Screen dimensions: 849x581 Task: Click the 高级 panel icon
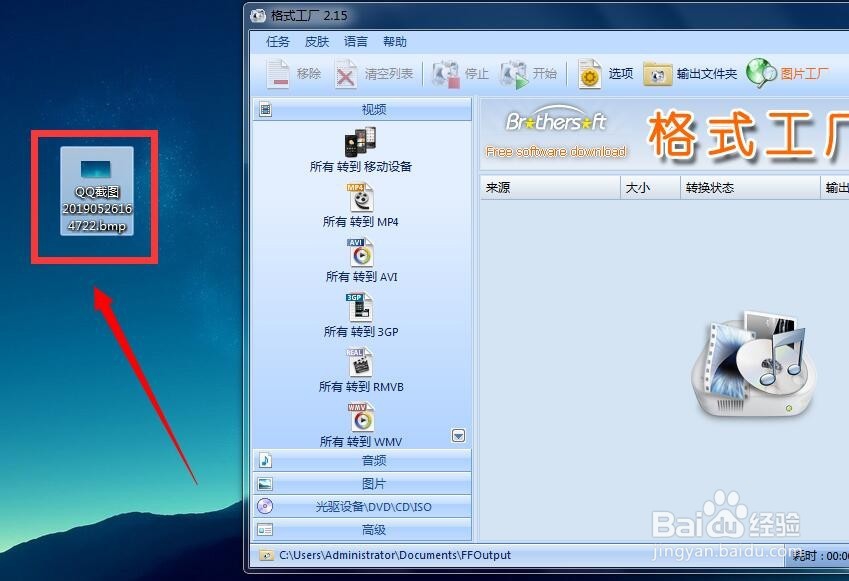click(265, 530)
